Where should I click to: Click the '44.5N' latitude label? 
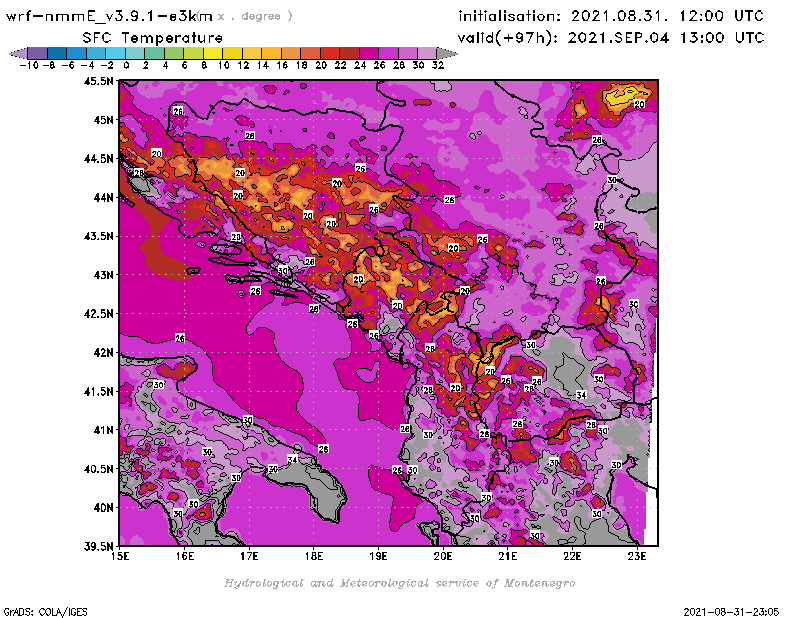pyautogui.click(x=99, y=159)
